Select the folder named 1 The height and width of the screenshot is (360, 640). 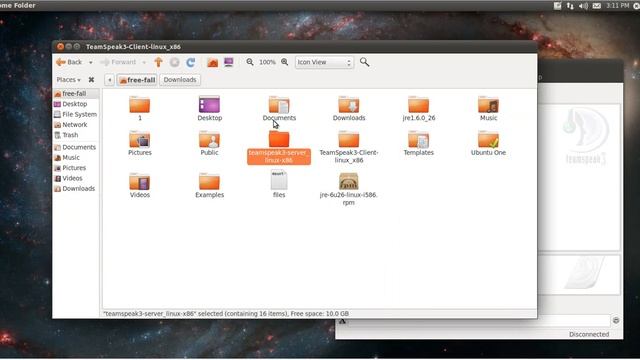(140, 105)
